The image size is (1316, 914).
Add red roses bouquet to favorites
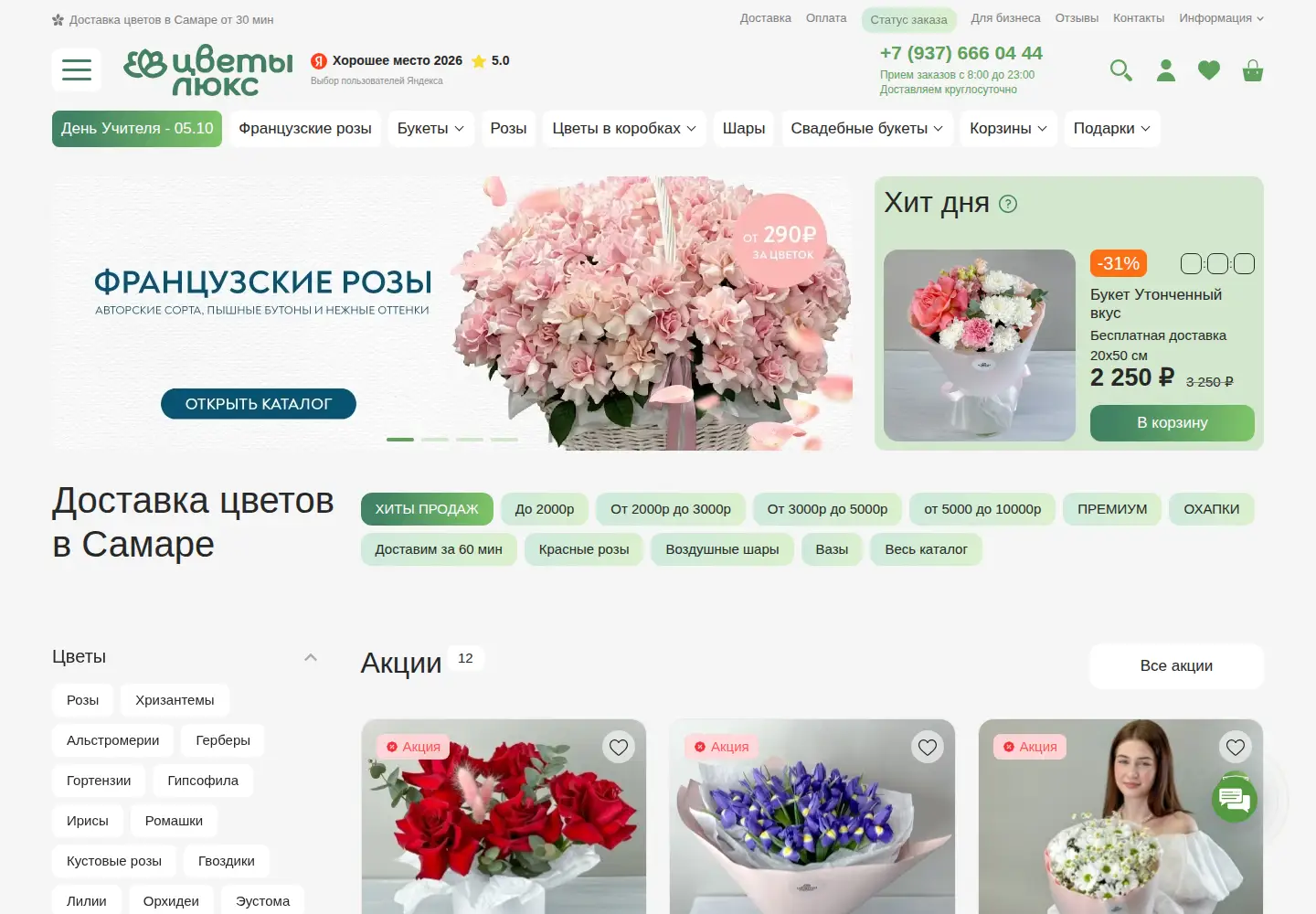[619, 747]
